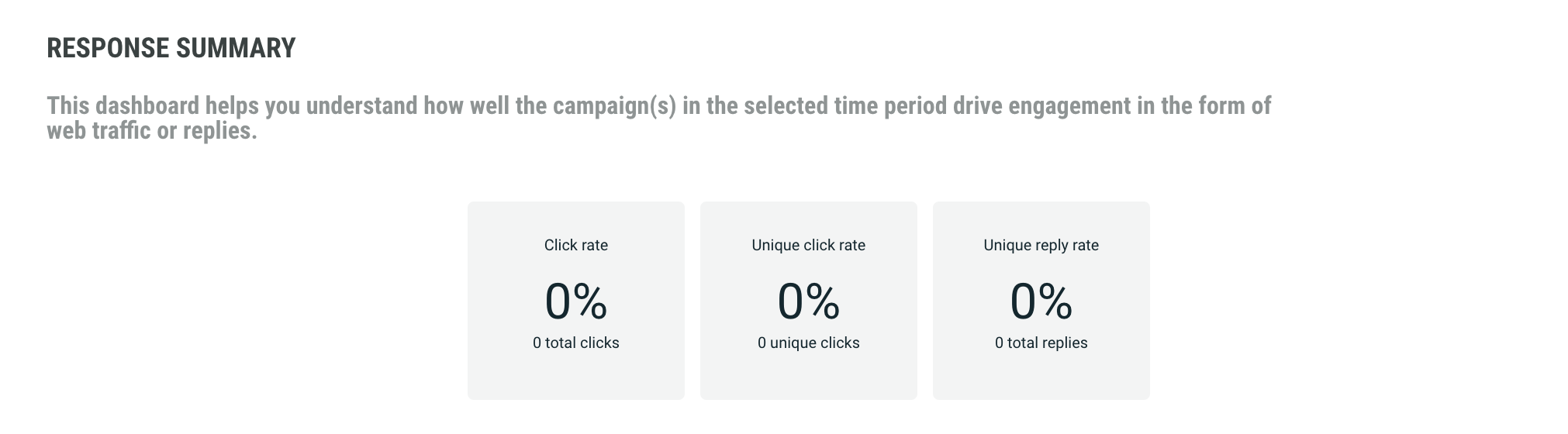1568x434 pixels.
Task: Click the '0 total clicks' text
Action: pyautogui.click(x=575, y=343)
